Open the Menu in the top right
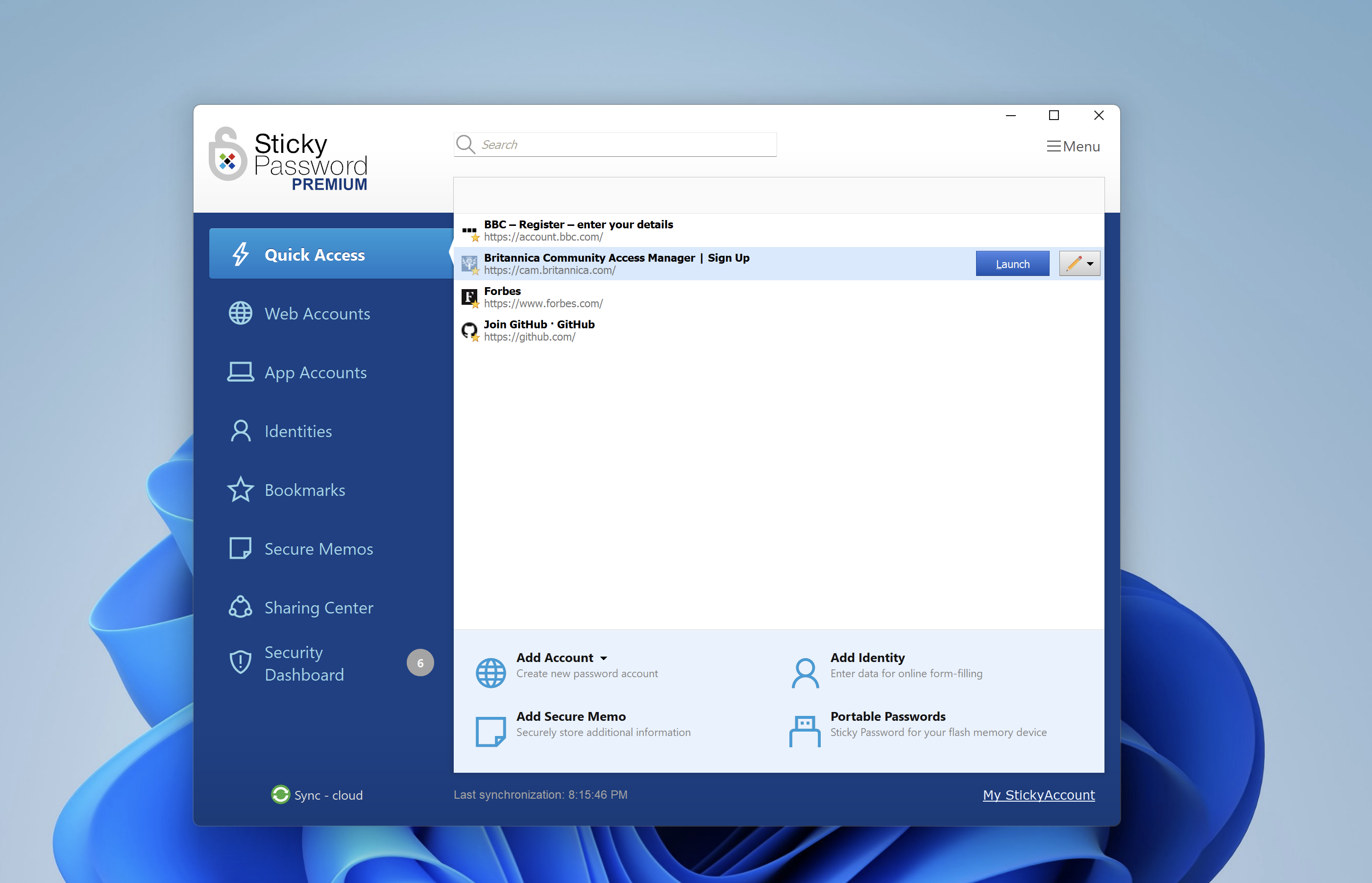Screen dimensions: 1372x883 [x=1073, y=146]
